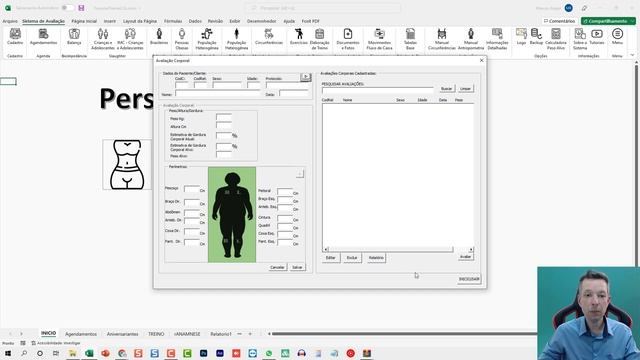
Task: Click the Editar button
Action: point(331,258)
